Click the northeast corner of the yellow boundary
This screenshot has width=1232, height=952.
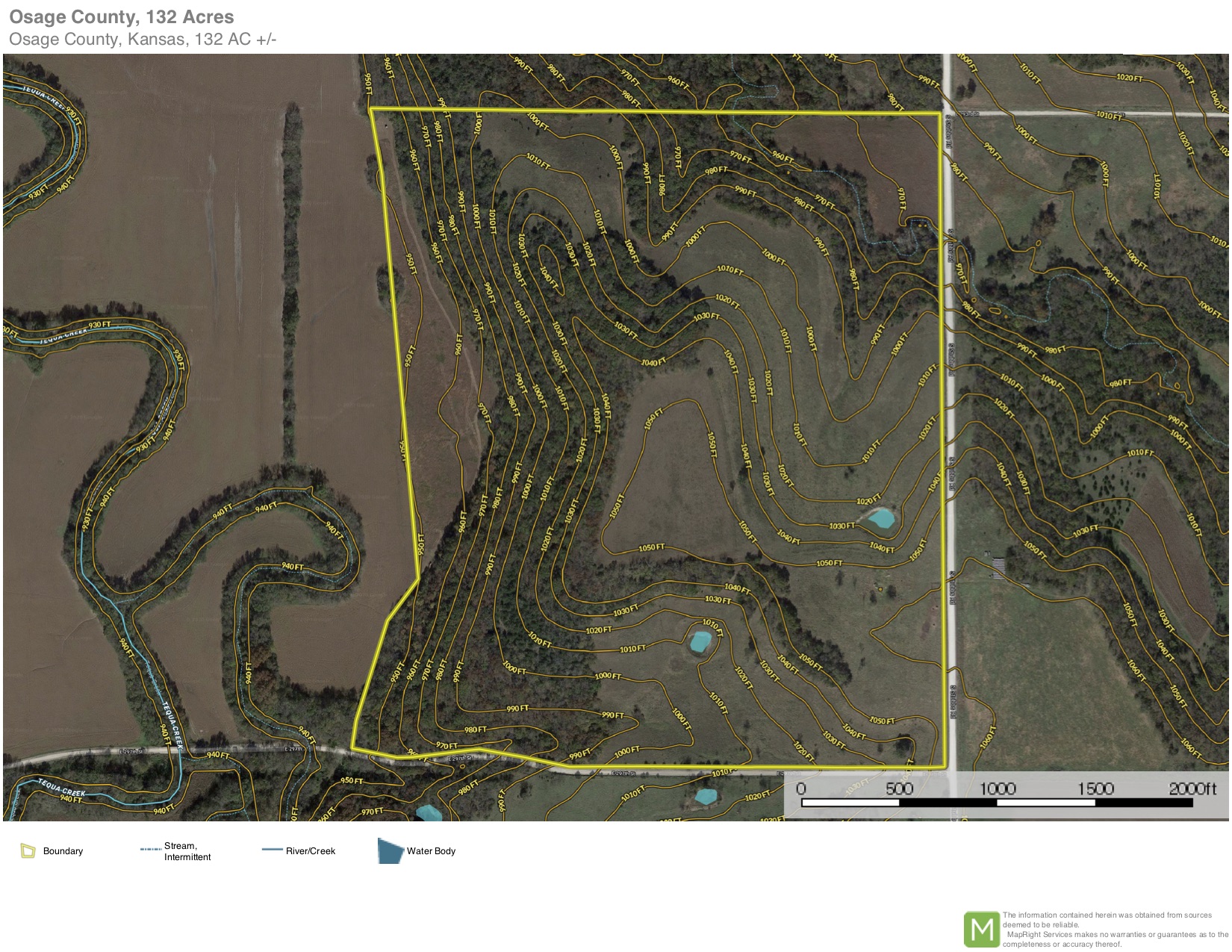[x=940, y=113]
